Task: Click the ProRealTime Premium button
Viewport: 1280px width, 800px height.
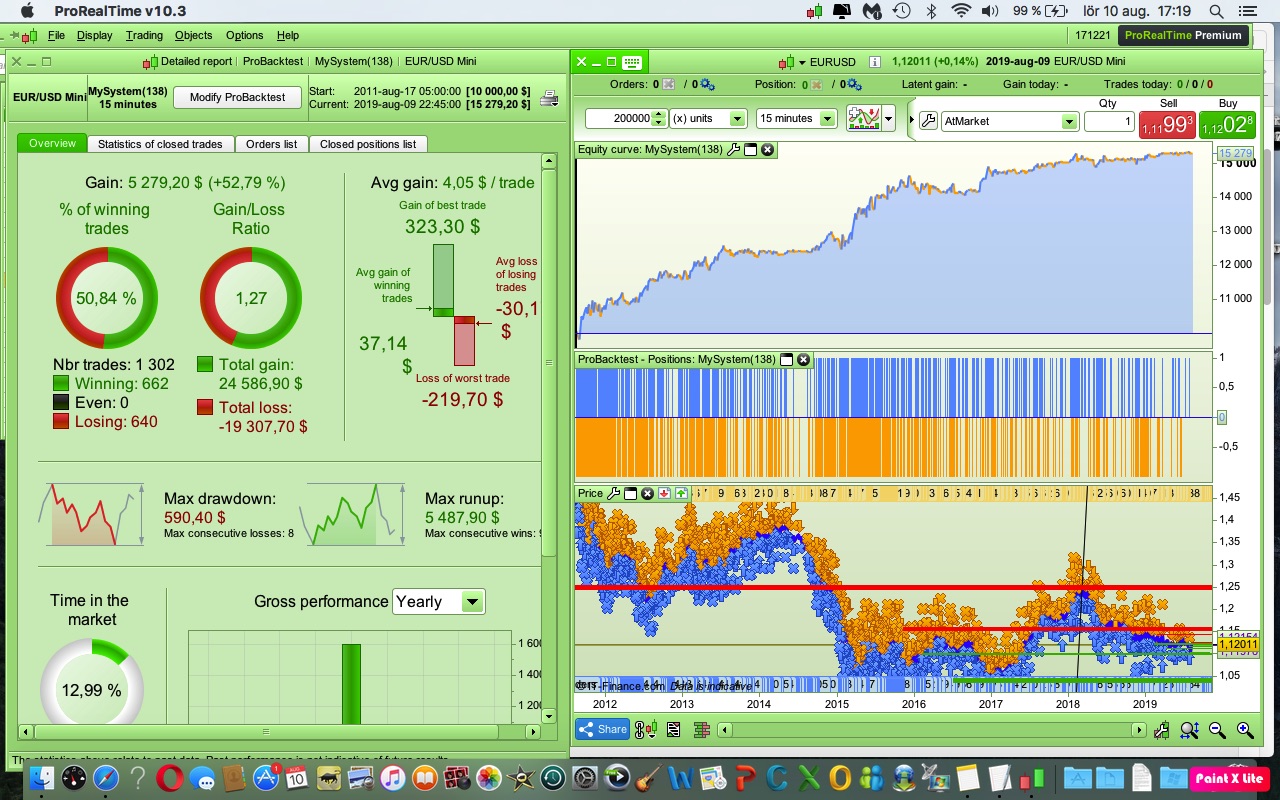Action: [1183, 35]
